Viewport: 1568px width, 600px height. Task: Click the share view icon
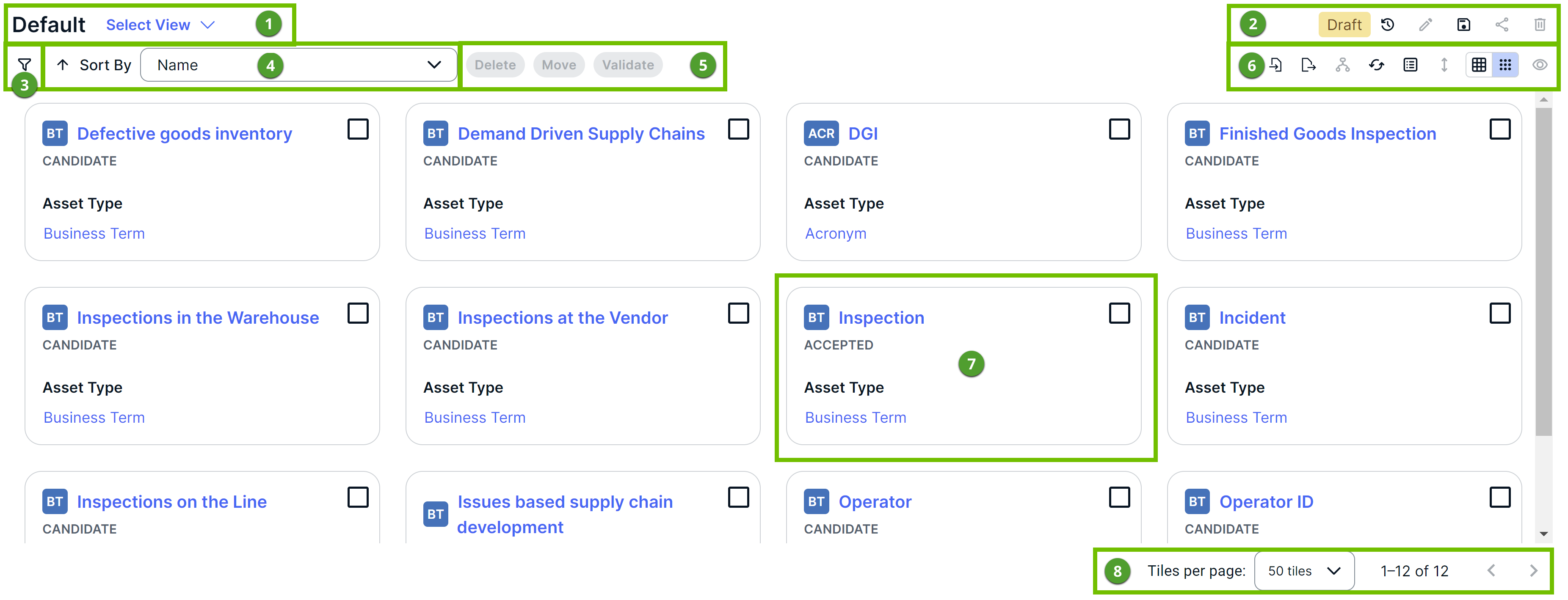1502,25
